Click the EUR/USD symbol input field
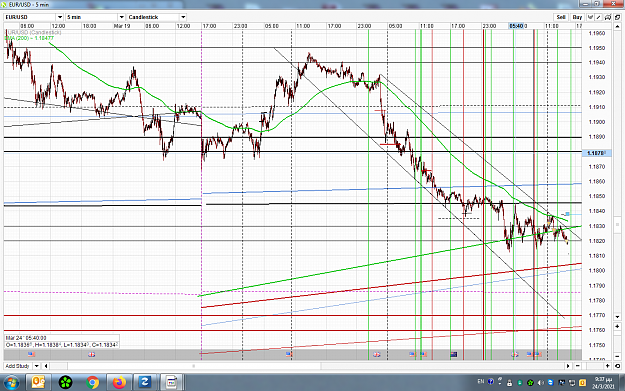Screen dimensions: 625x391 [x=30, y=17]
